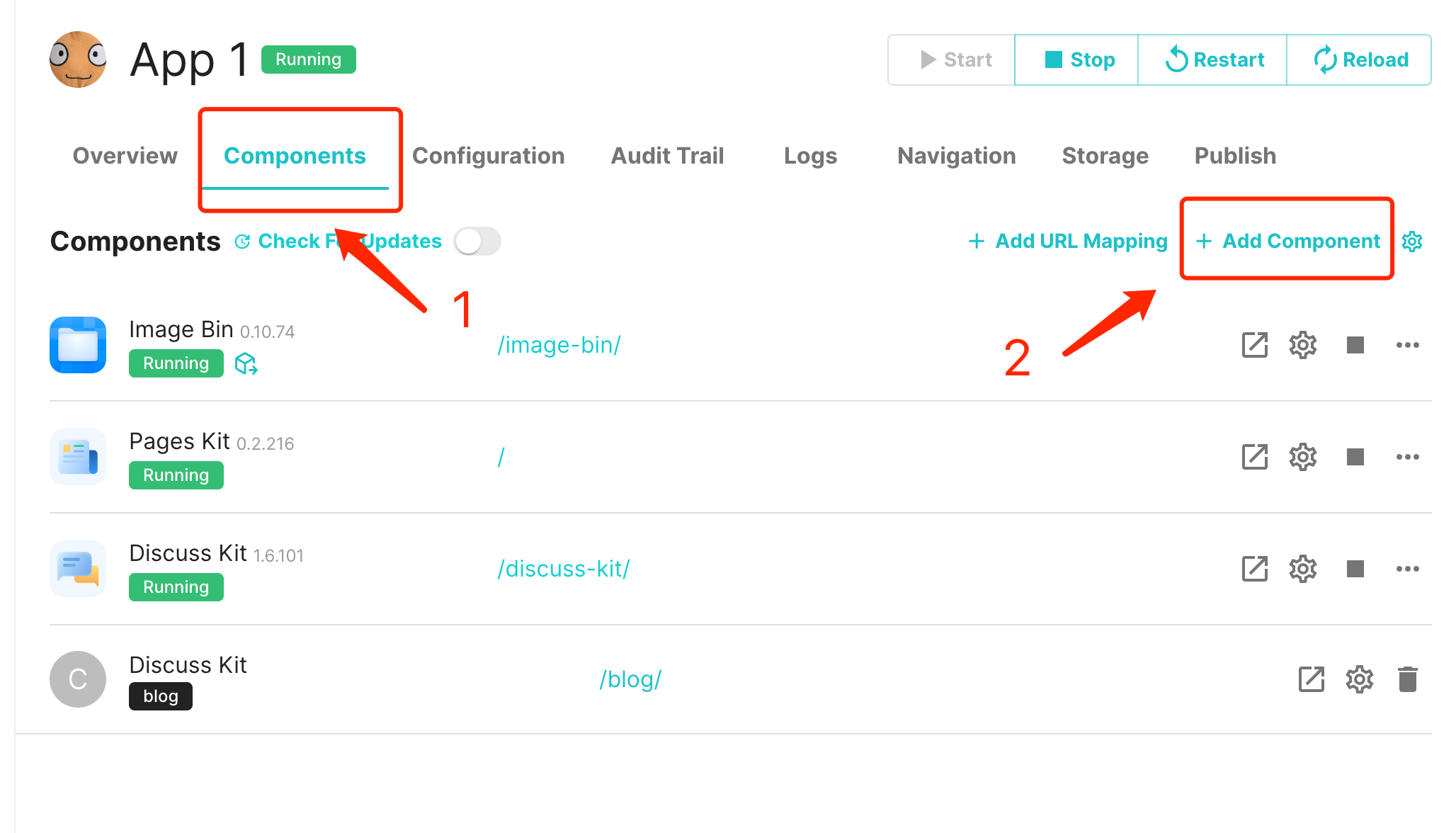1456x833 pixels.
Task: Expand Pages Kit more options menu
Action: click(1407, 457)
